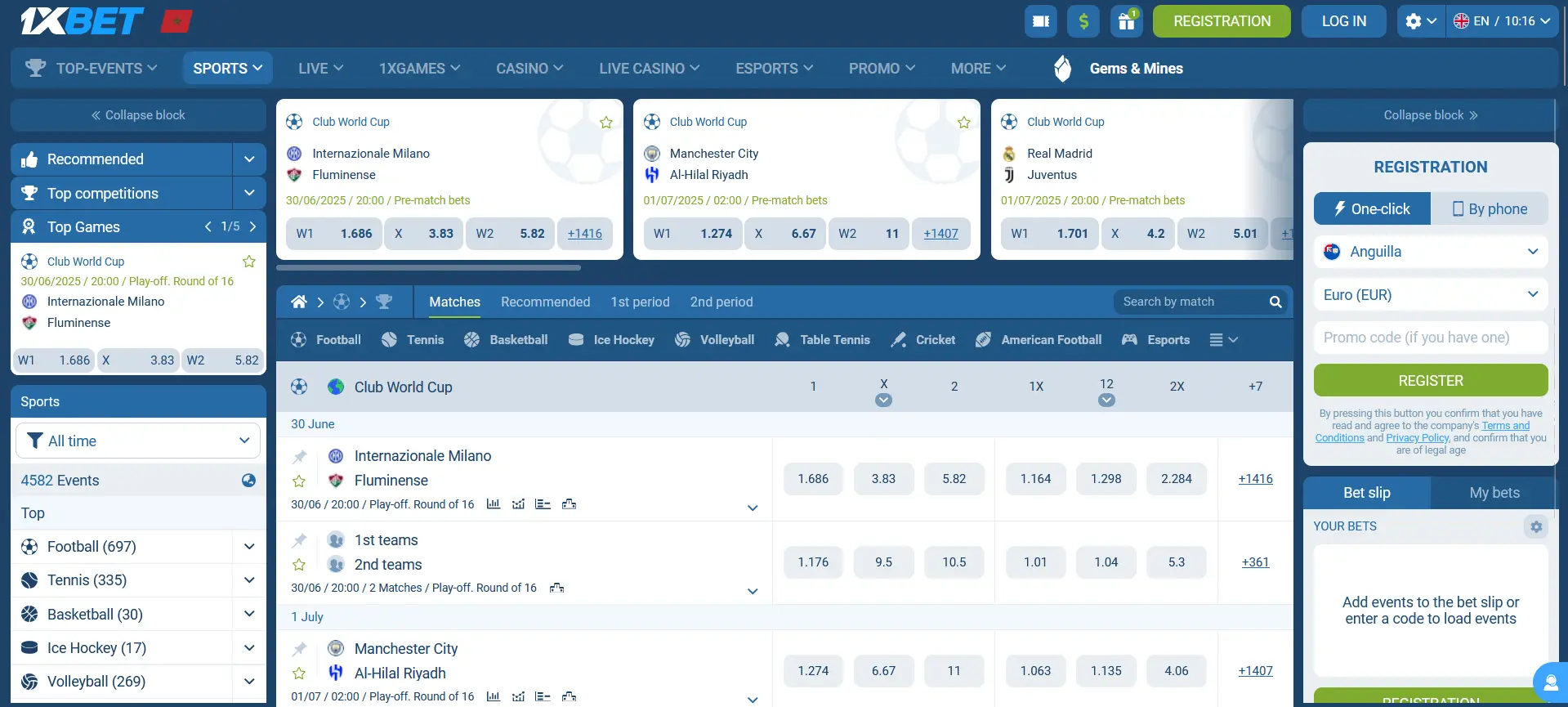Open statistics chart icon for Internazionale match
1568x707 pixels.
pos(494,504)
